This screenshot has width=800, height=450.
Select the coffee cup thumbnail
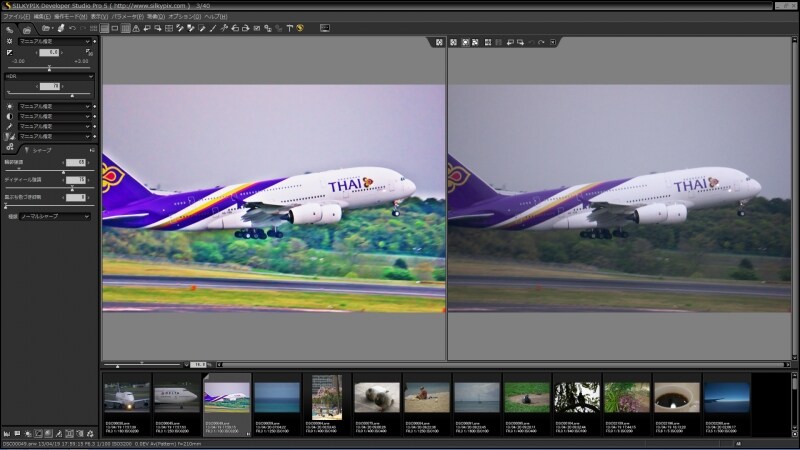(x=677, y=397)
